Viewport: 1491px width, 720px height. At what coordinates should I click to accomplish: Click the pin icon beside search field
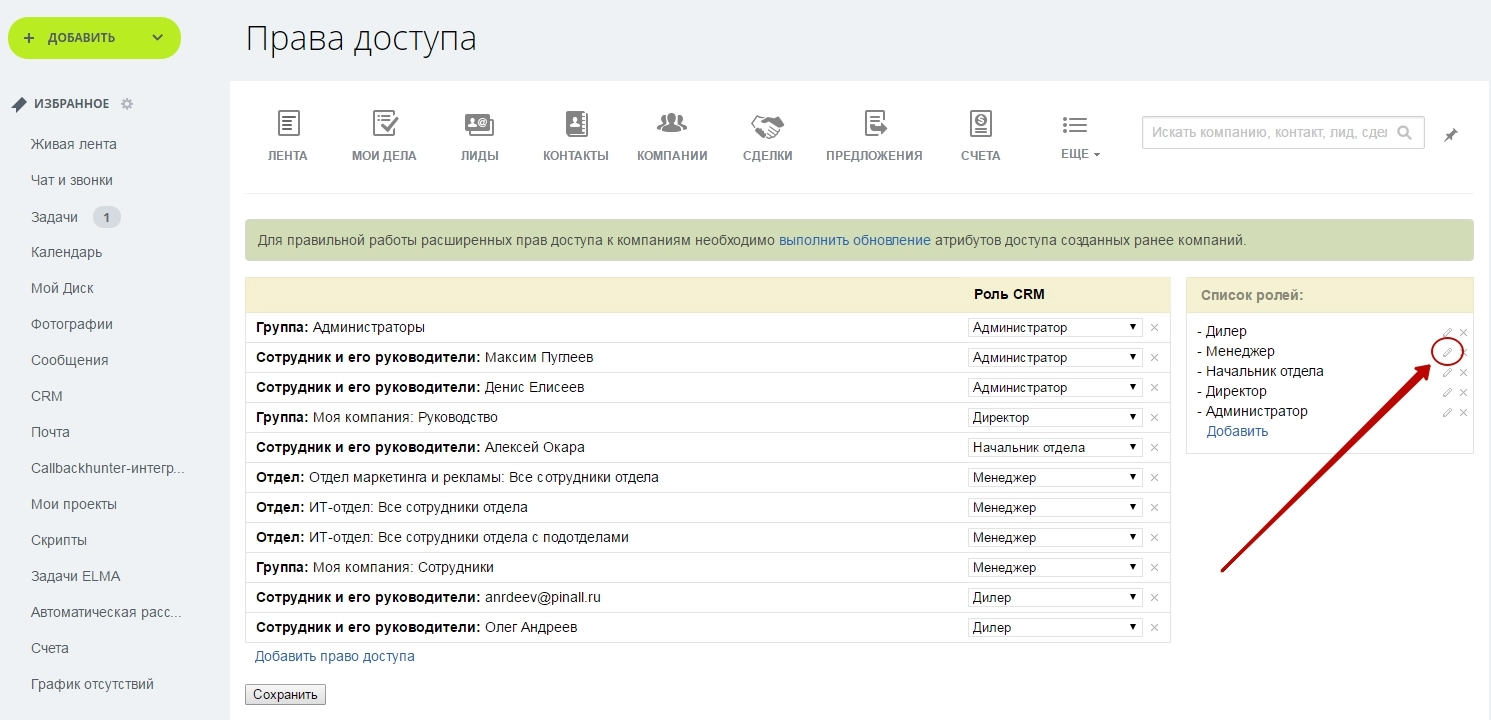point(1451,134)
